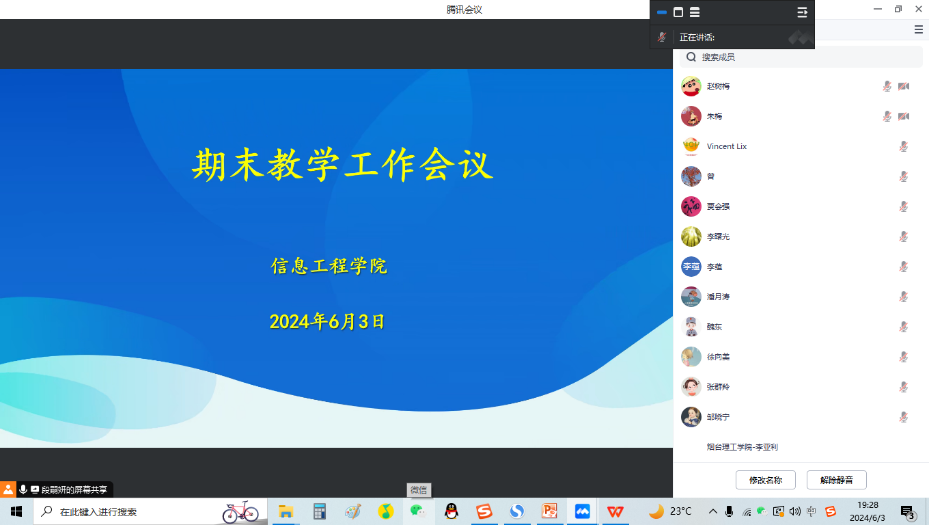Click the second participant's camera-off icon
Image resolution: width=929 pixels, height=525 pixels.
point(904,116)
